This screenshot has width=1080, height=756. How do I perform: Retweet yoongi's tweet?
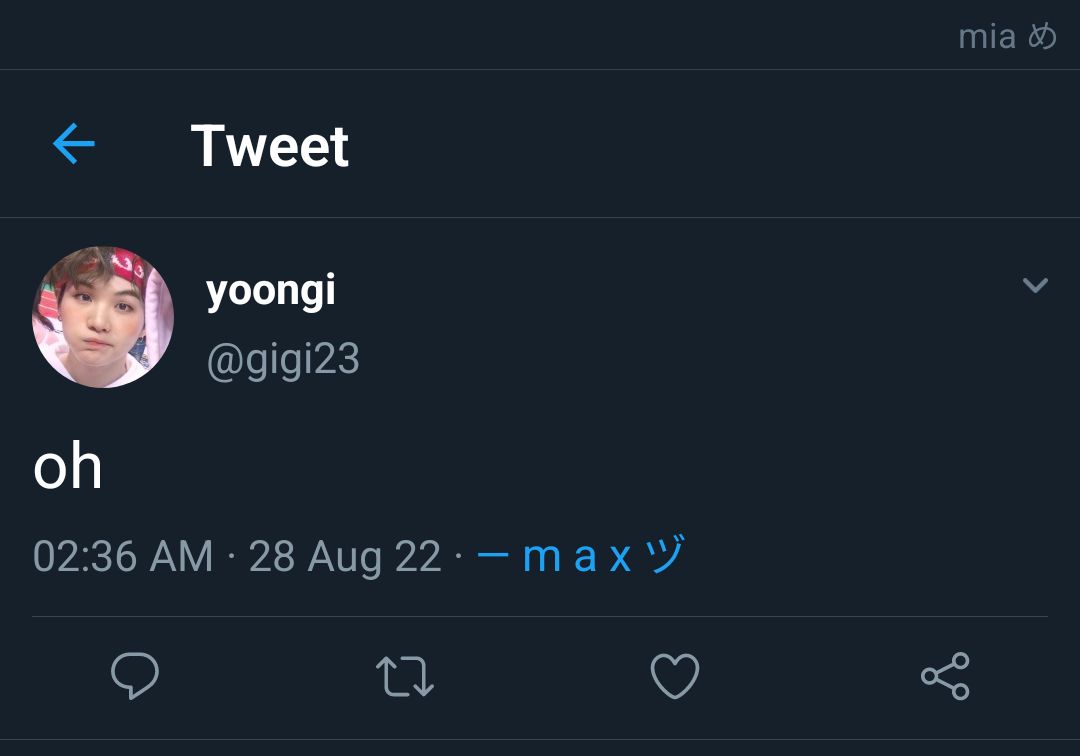coord(405,675)
